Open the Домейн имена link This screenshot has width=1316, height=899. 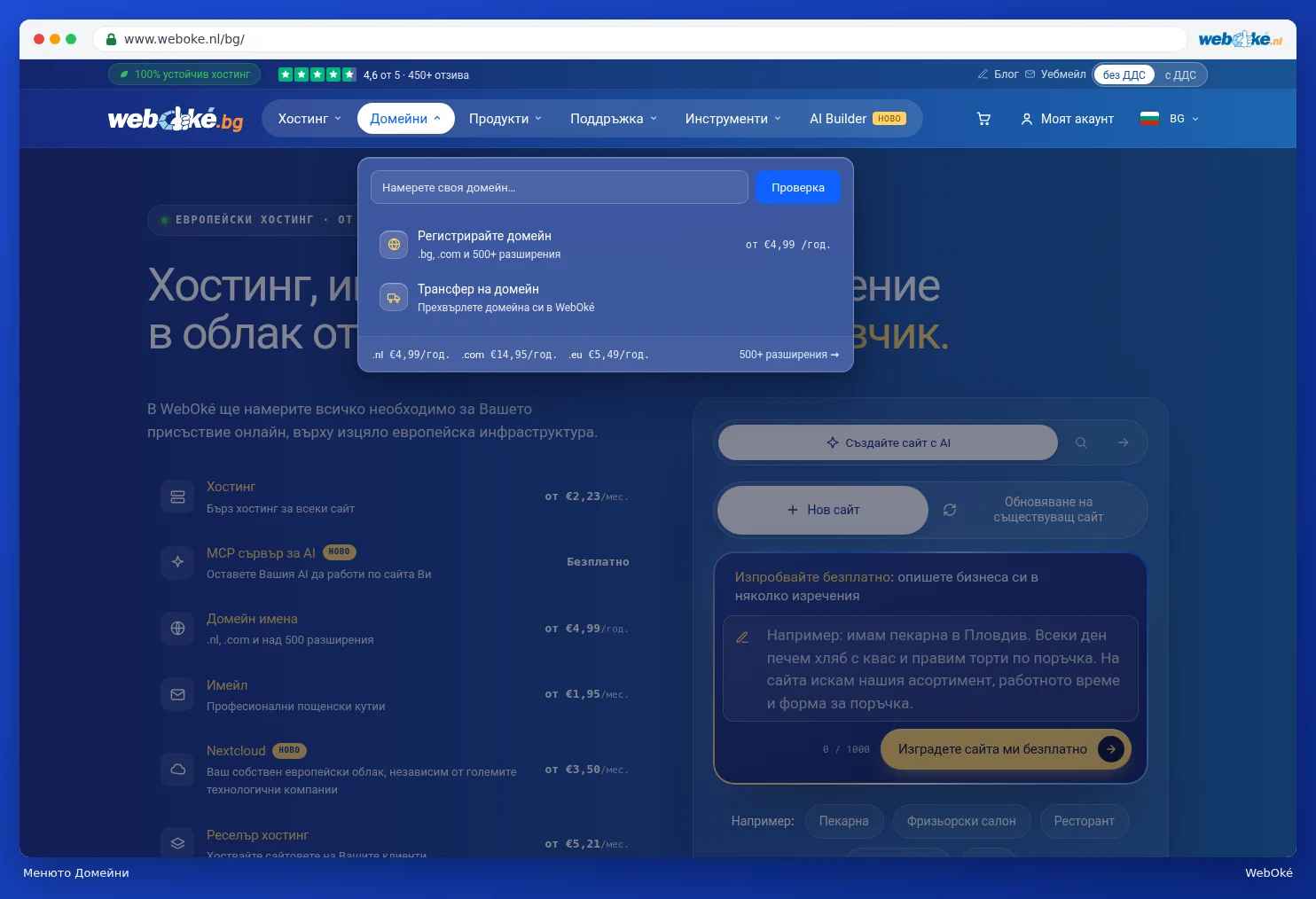coord(252,619)
